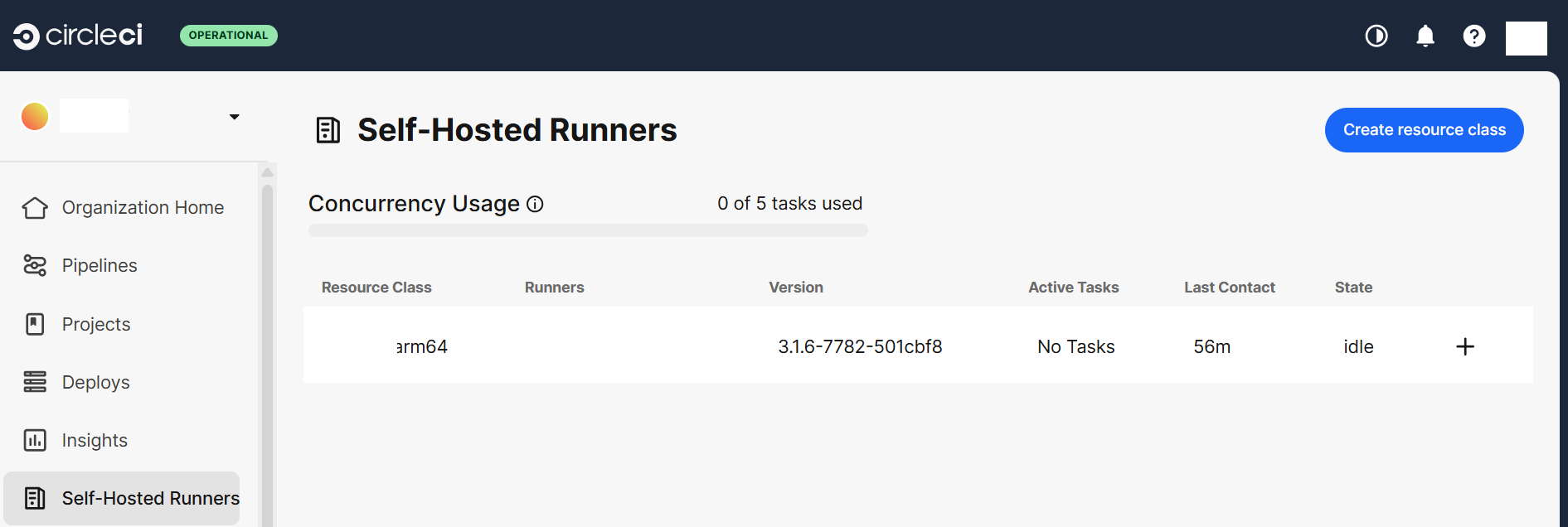
Task: Click the Version column header
Action: pyautogui.click(x=796, y=288)
